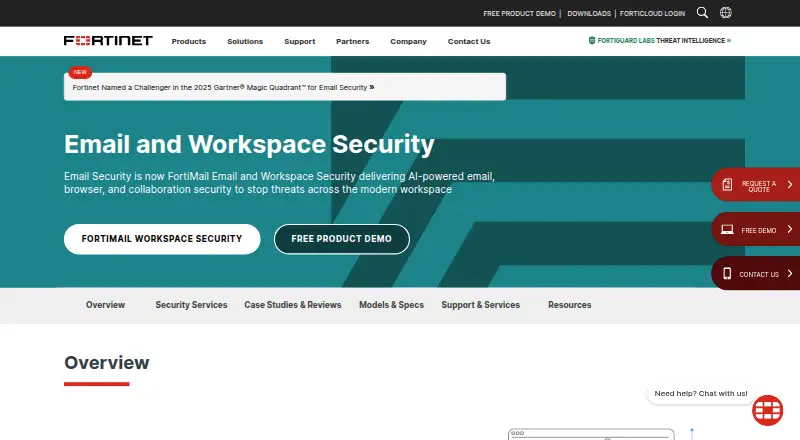Click the FortiMail Workspace Security button
Image resolution: width=800 pixels, height=440 pixels.
coord(162,239)
